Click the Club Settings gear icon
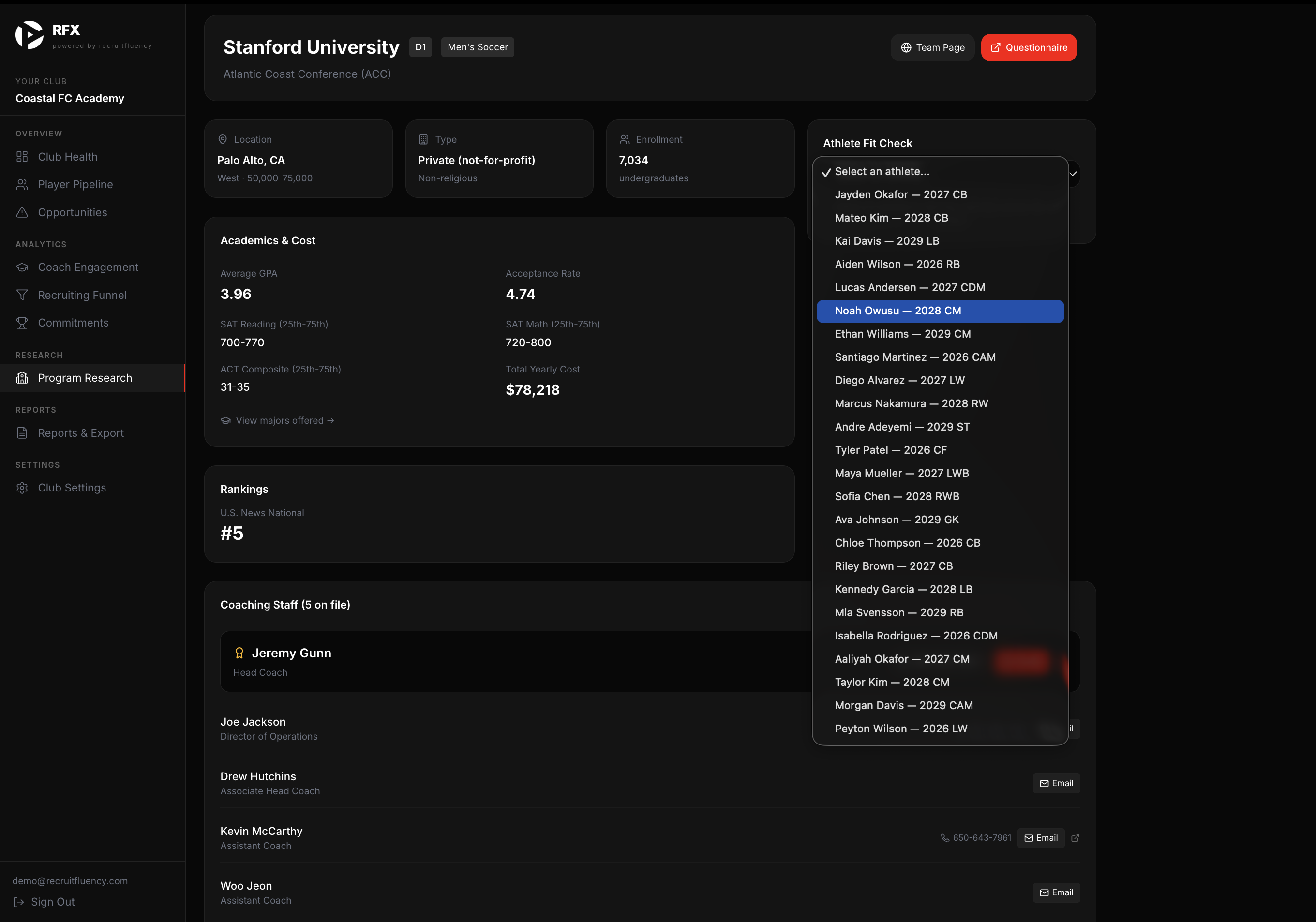The width and height of the screenshot is (1316, 922). 22,488
